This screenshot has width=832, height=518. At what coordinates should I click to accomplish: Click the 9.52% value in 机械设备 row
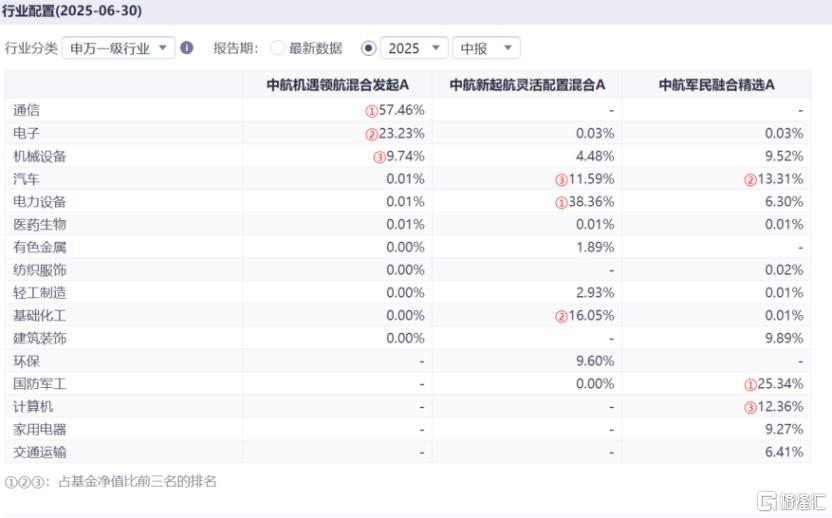click(x=784, y=156)
